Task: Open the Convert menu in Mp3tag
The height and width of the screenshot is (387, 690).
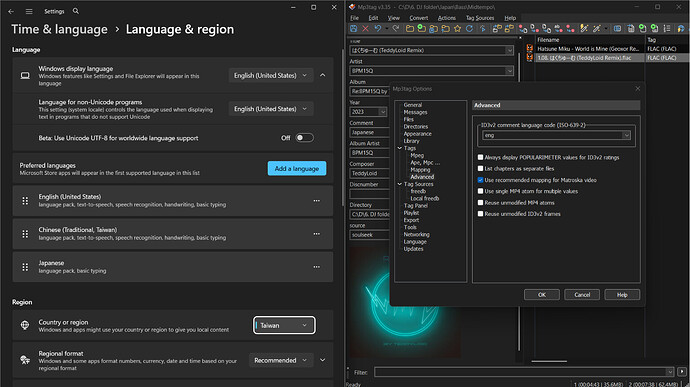Action: [x=418, y=18]
